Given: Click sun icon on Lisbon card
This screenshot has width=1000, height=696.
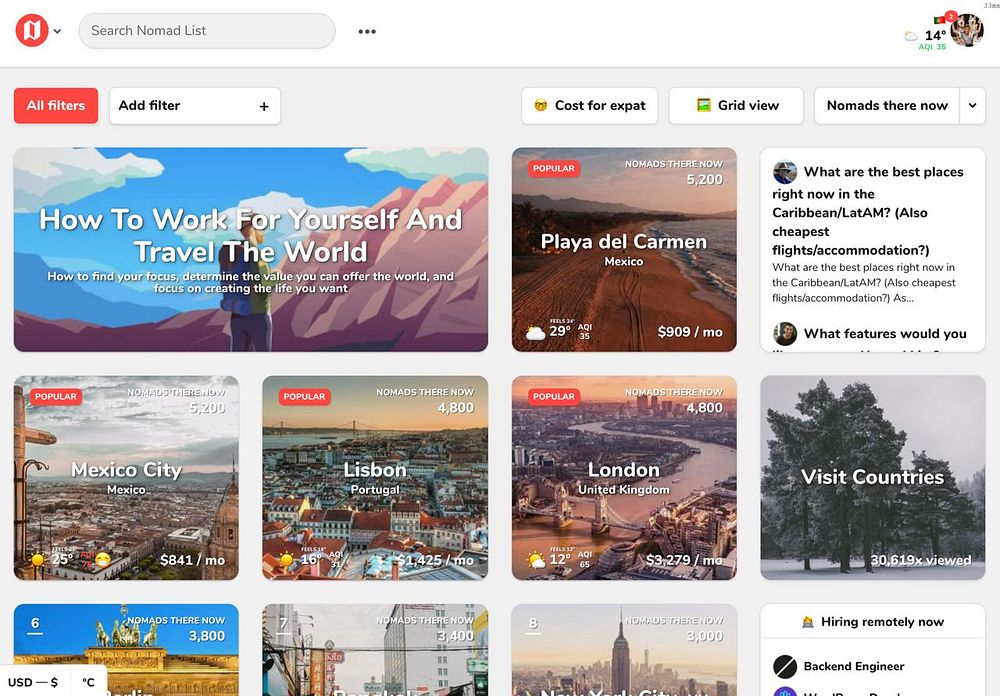Looking at the screenshot, I should coord(286,560).
